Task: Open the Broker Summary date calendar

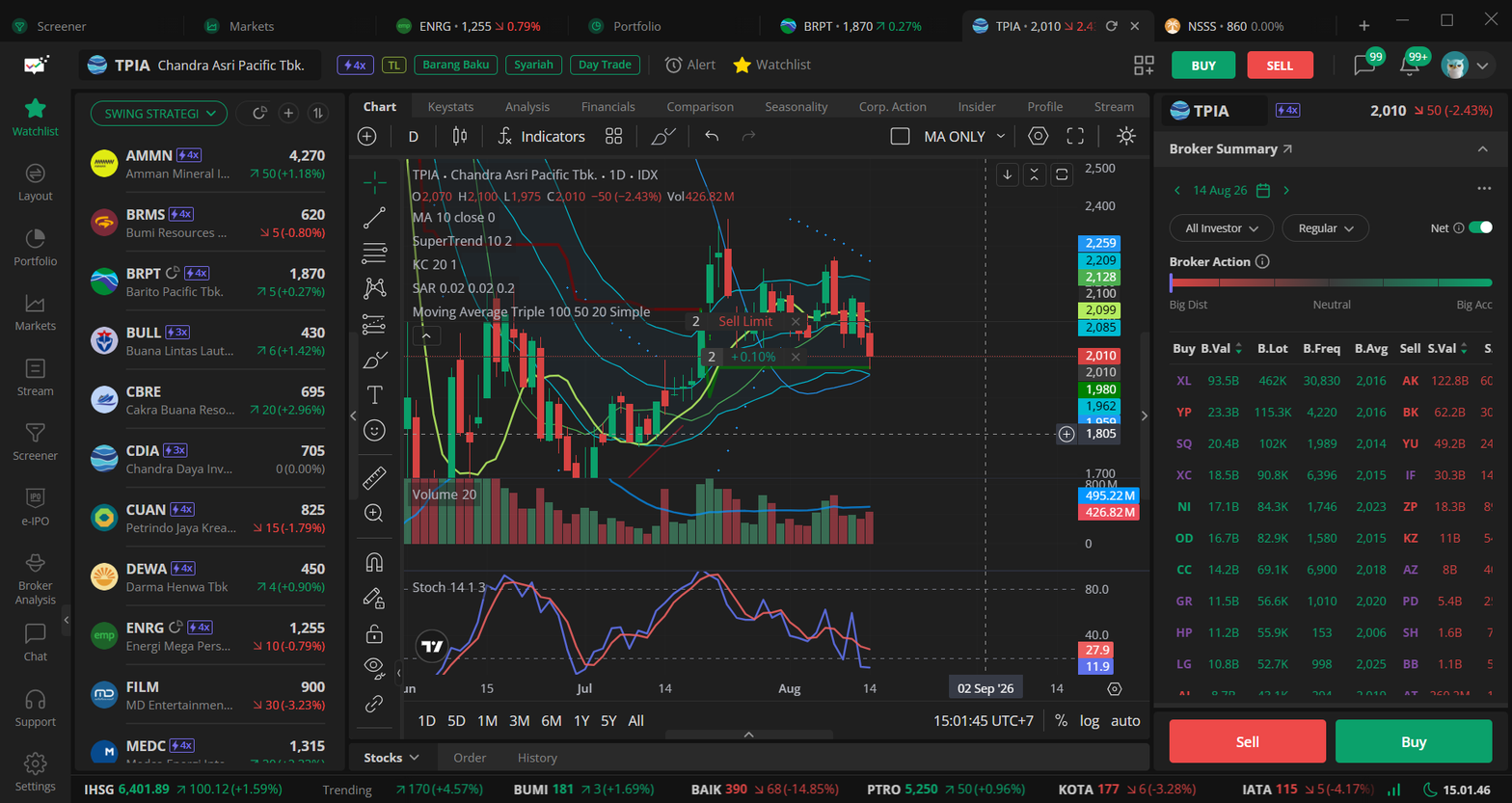Action: click(1263, 191)
